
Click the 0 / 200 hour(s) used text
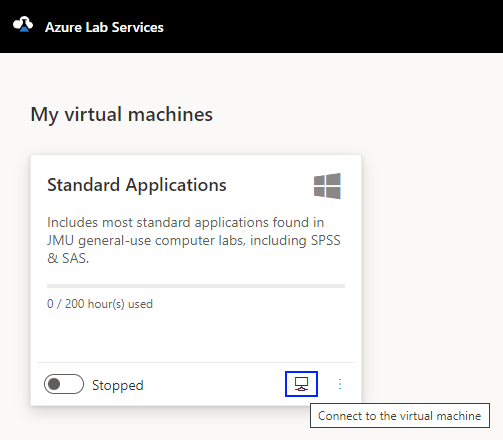click(x=100, y=304)
